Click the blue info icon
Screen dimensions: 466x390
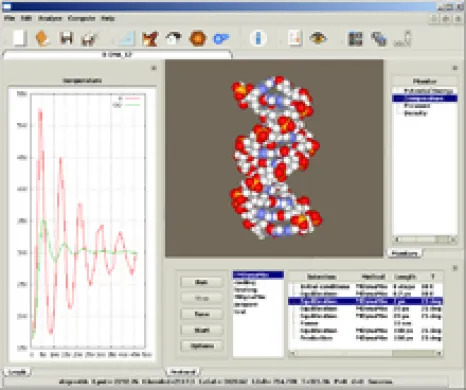[x=258, y=38]
